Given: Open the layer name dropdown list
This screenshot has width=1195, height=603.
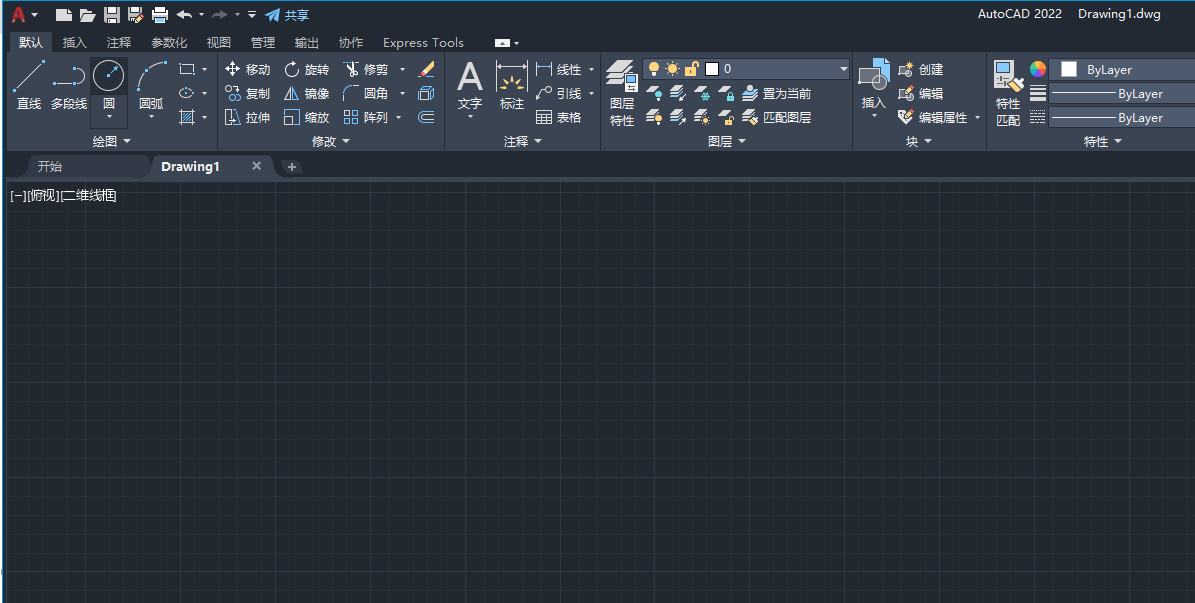Looking at the screenshot, I should point(843,69).
